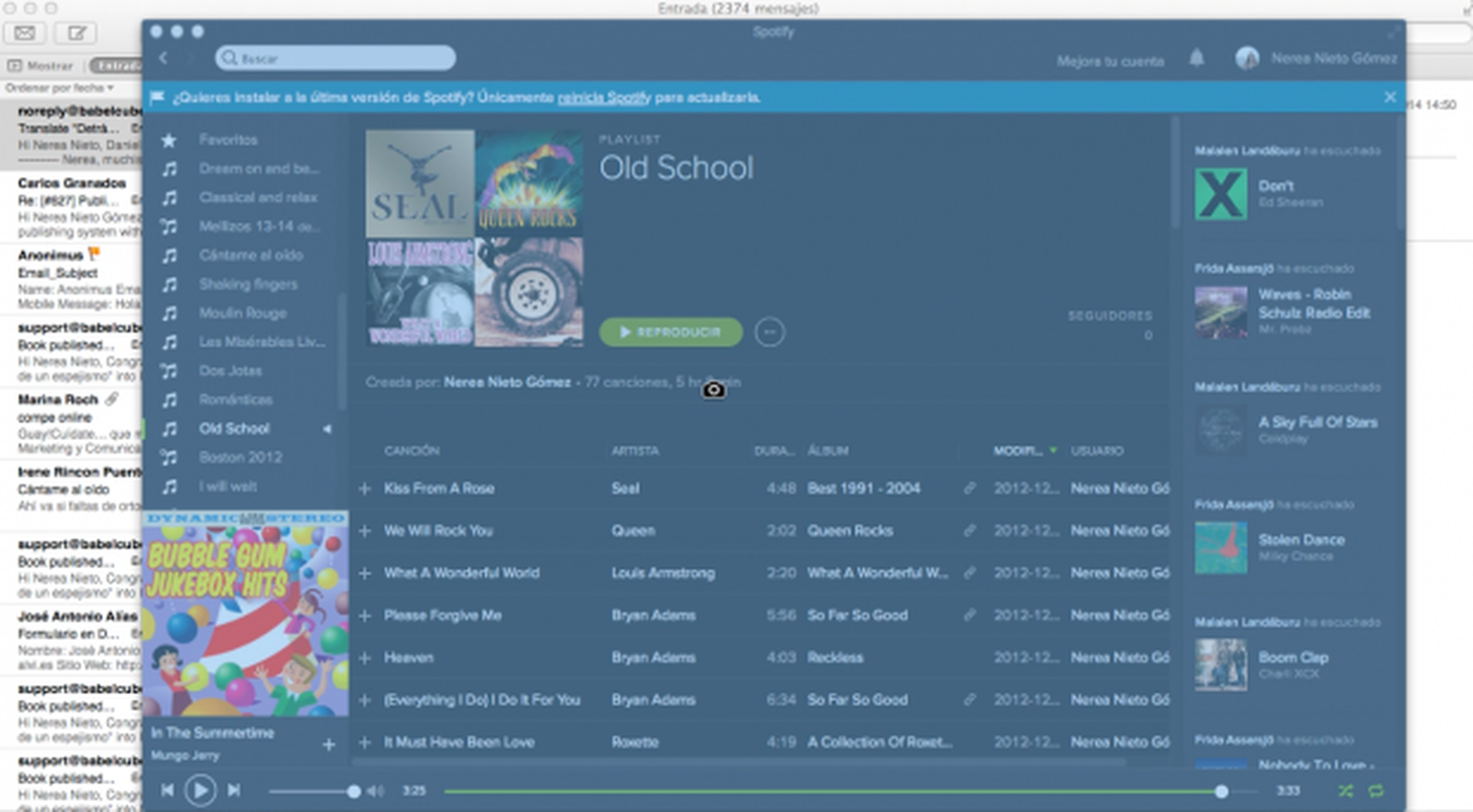Select the Dream on and be... playlist
Viewport: 1473px width, 812px height.
[x=259, y=169]
